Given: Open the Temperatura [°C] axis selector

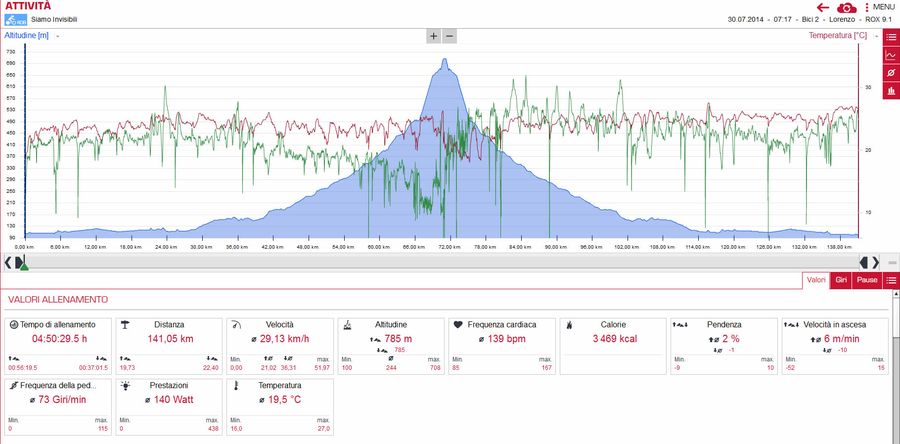Looking at the screenshot, I should click(x=837, y=36).
